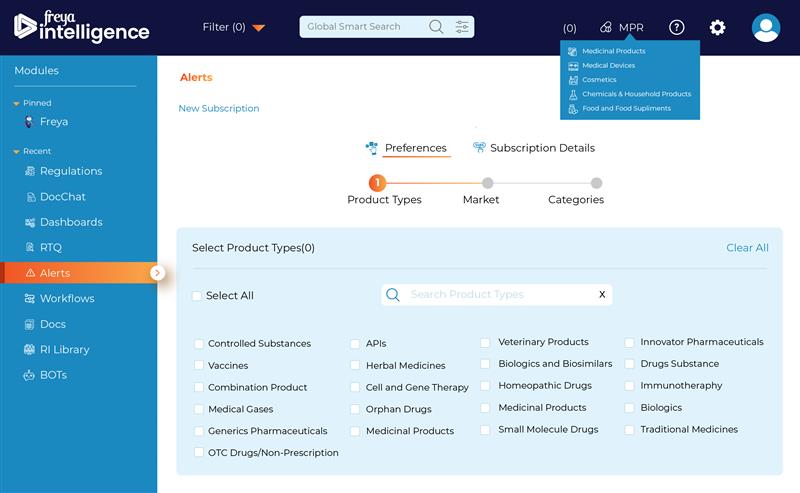
Task: Click the Cosmetics menu icon
Action: click(x=573, y=80)
